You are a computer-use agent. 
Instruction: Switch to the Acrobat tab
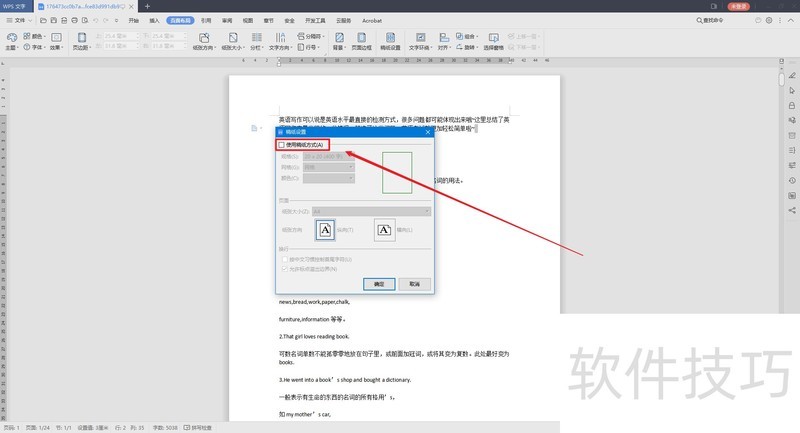coord(372,20)
